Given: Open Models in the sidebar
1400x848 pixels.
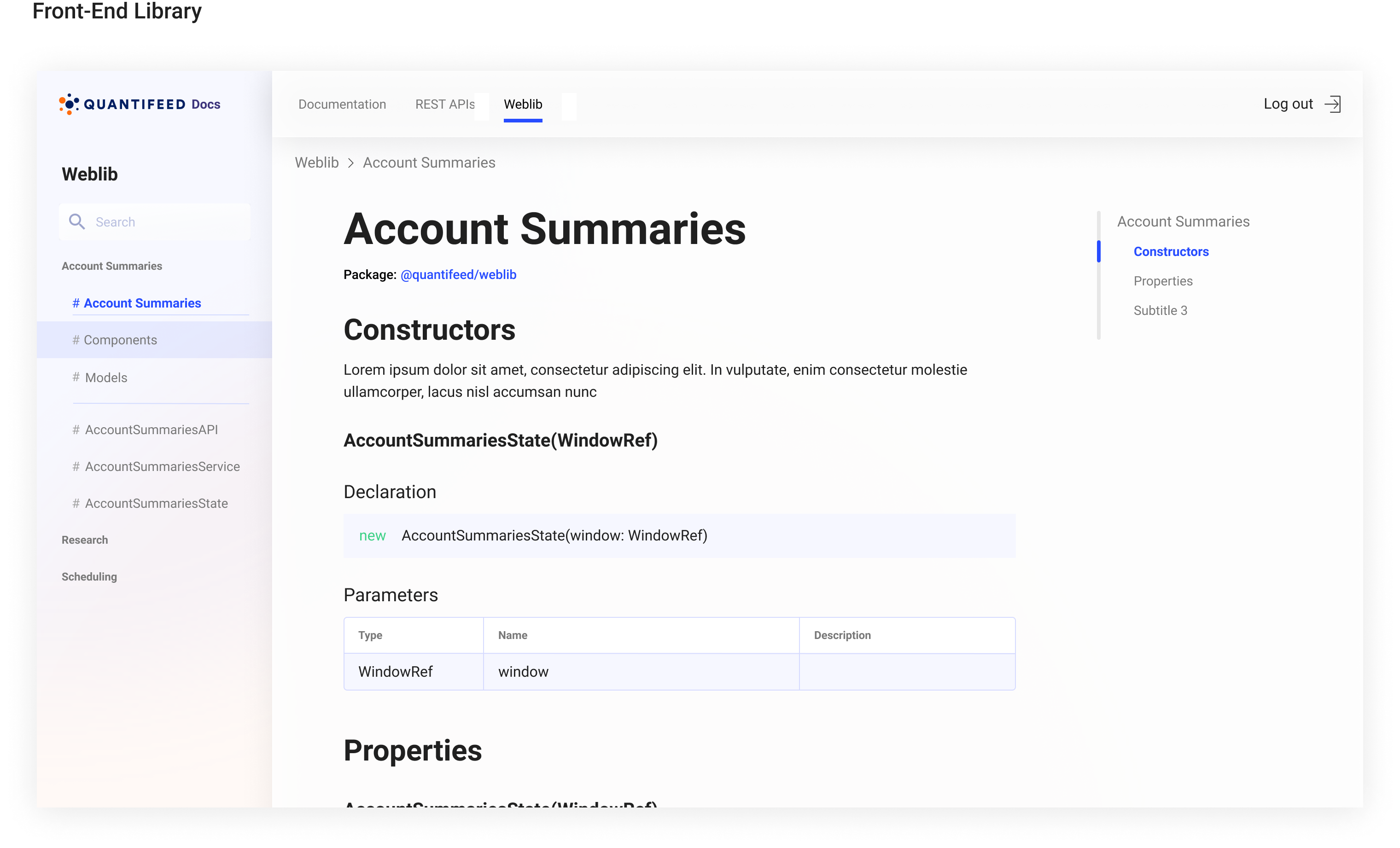Looking at the screenshot, I should (105, 378).
